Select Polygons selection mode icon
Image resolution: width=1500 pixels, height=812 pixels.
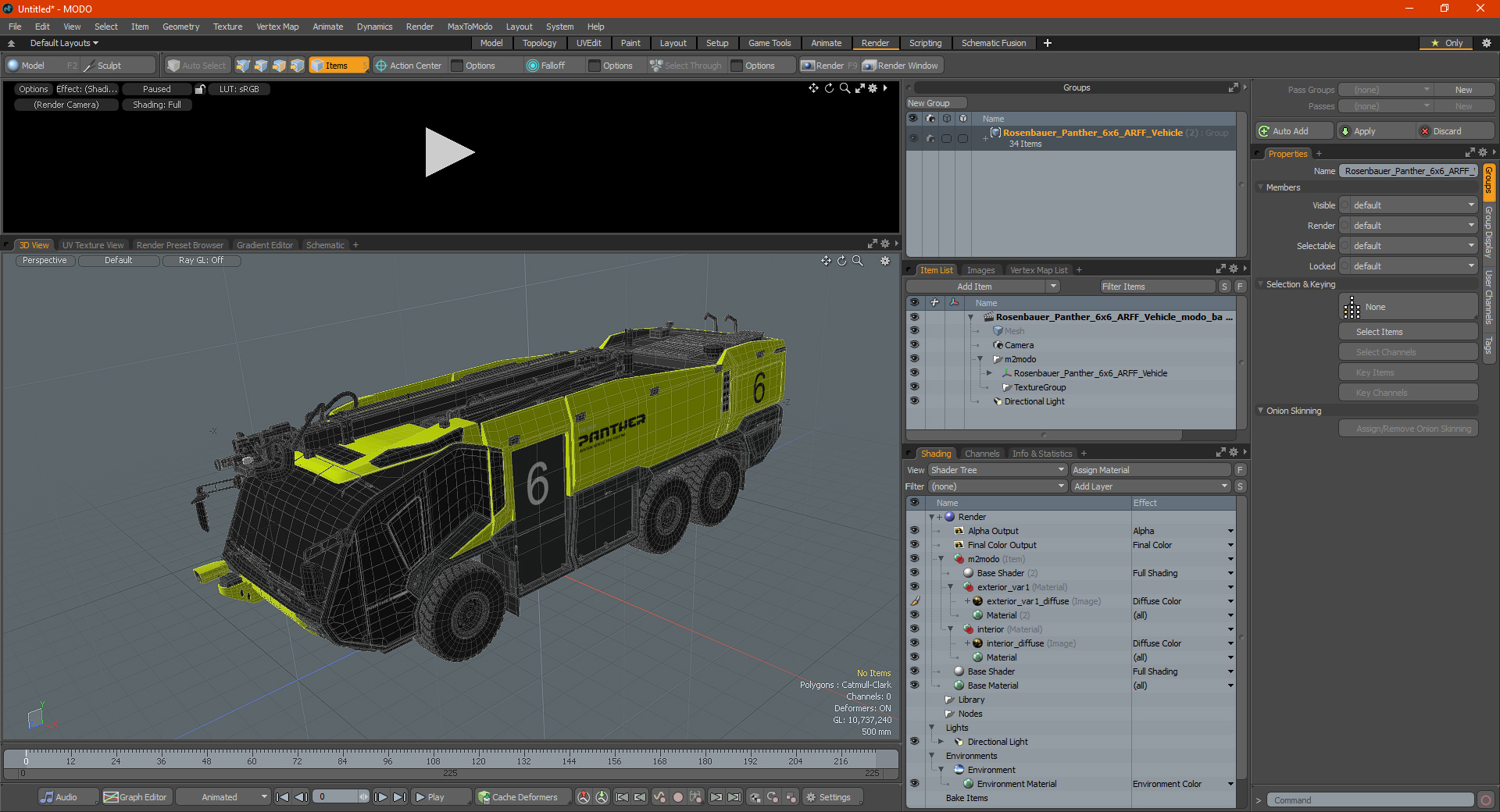click(x=279, y=66)
